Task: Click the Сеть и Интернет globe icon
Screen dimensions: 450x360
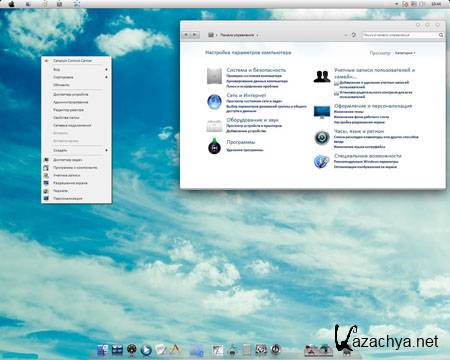Action: 214,102
